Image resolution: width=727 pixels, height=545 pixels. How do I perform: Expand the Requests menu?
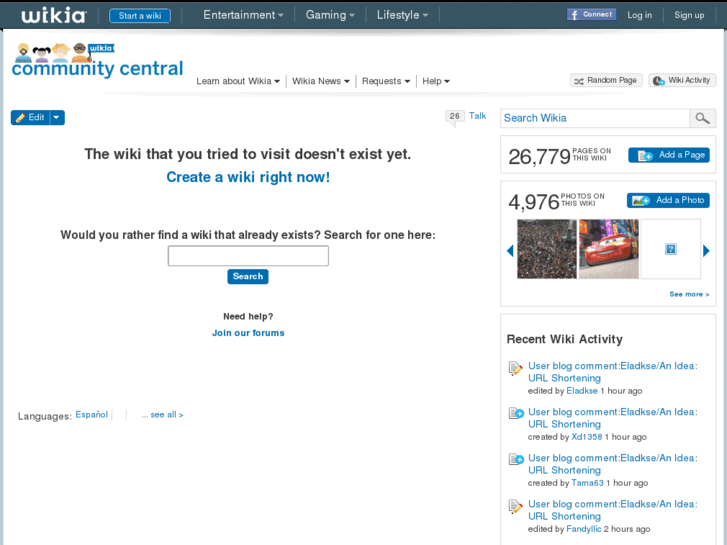(x=386, y=81)
